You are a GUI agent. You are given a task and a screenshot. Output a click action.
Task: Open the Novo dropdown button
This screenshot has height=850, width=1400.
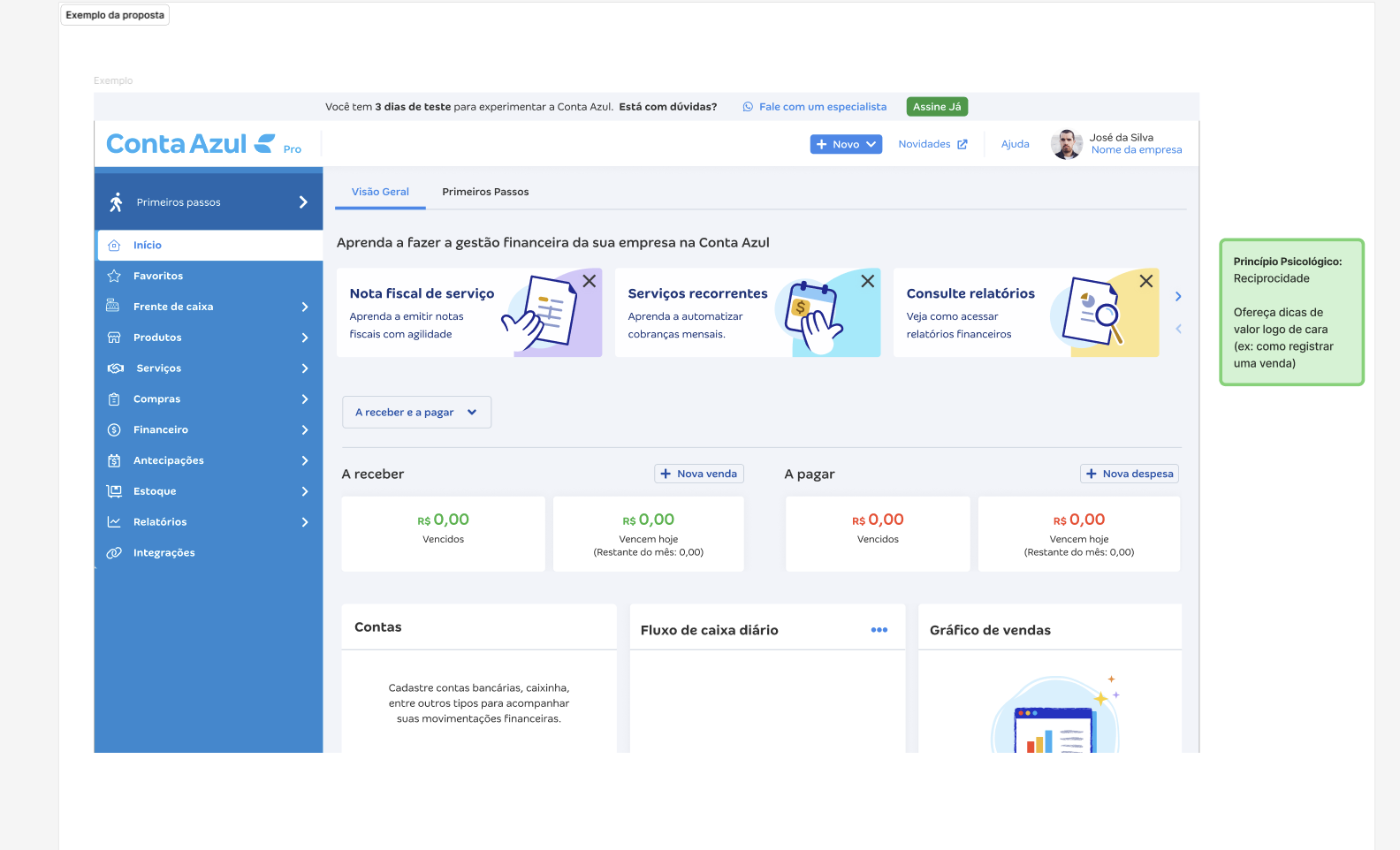[846, 144]
